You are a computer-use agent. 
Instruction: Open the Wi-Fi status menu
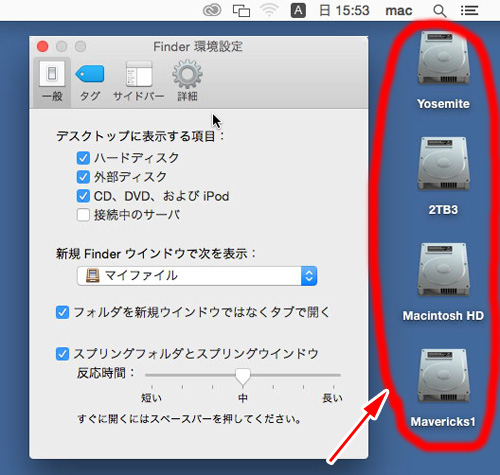coord(269,11)
